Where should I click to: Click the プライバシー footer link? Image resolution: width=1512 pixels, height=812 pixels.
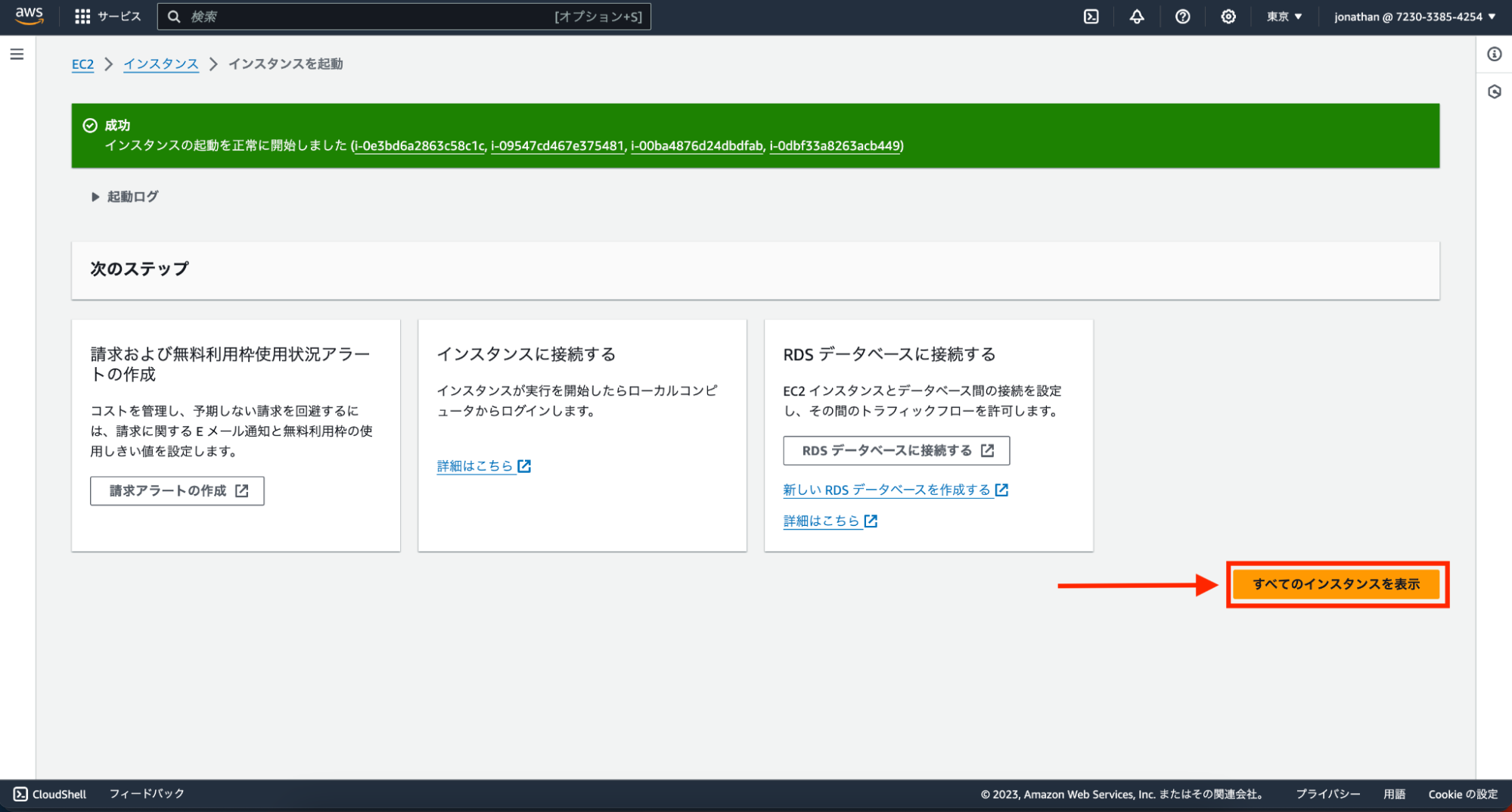(1328, 794)
